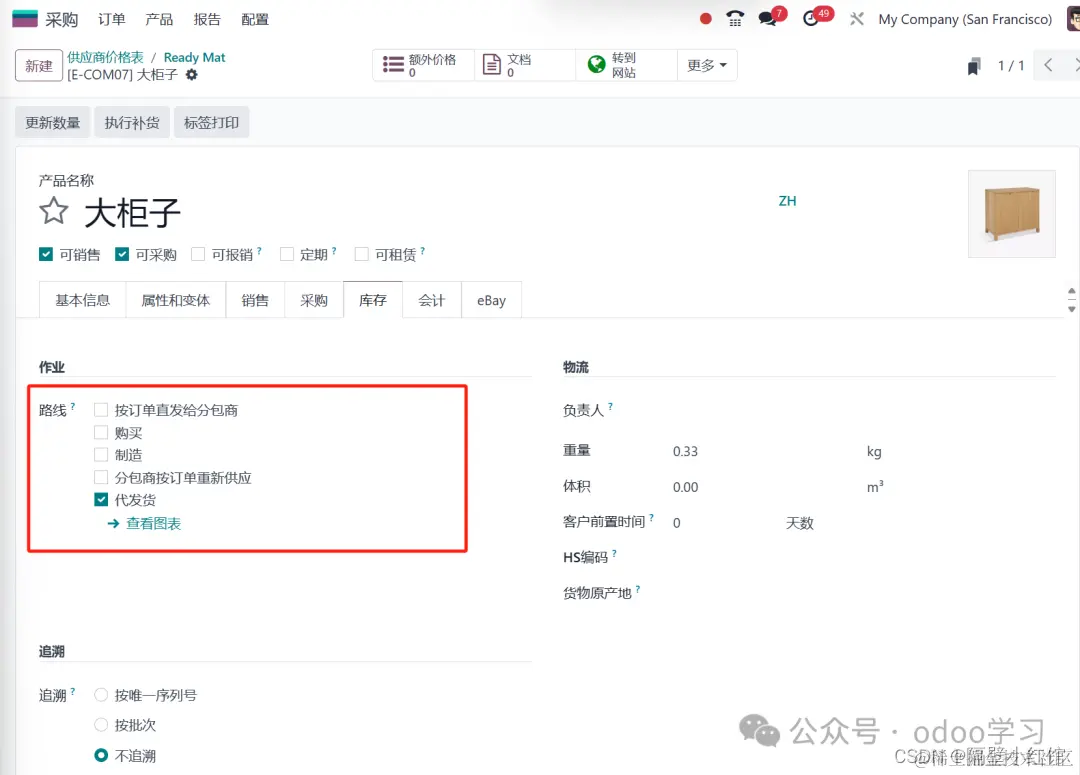Open the activities clock icon
The image size is (1080, 775).
(811, 19)
